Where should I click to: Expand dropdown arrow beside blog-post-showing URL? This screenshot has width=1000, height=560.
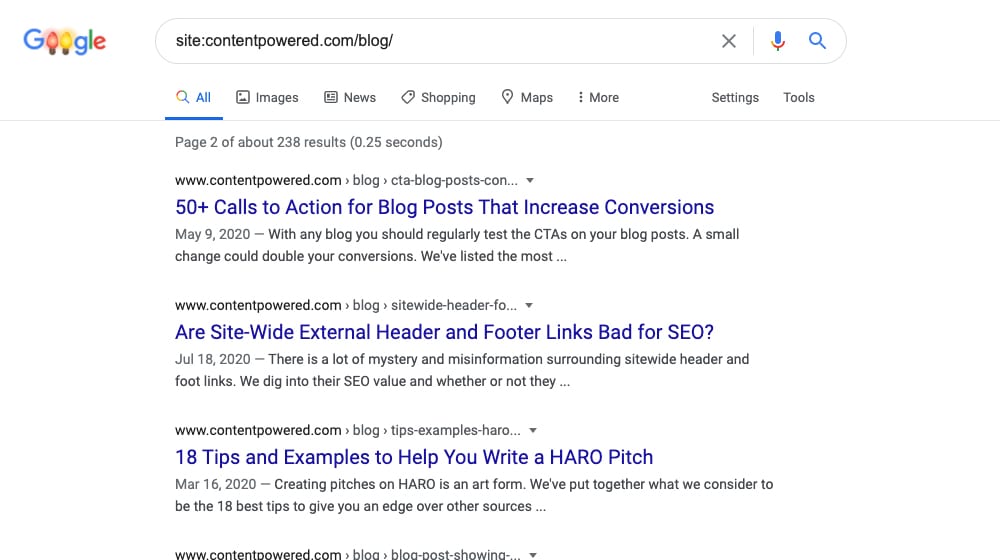(533, 553)
